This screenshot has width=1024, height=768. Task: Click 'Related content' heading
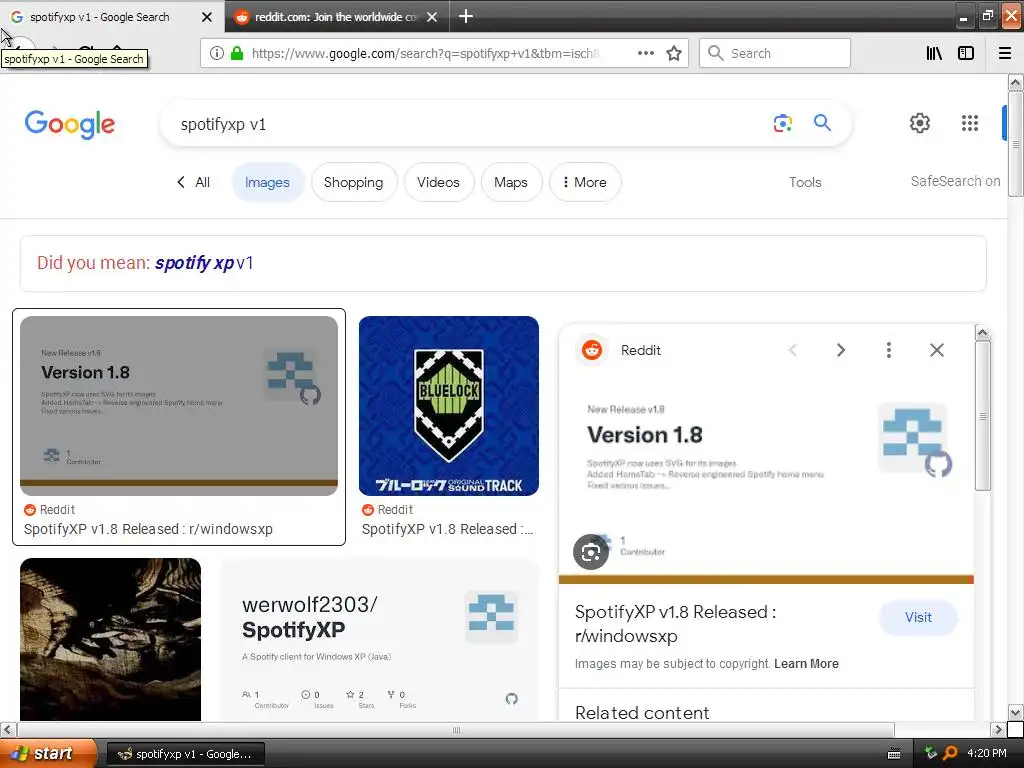642,712
